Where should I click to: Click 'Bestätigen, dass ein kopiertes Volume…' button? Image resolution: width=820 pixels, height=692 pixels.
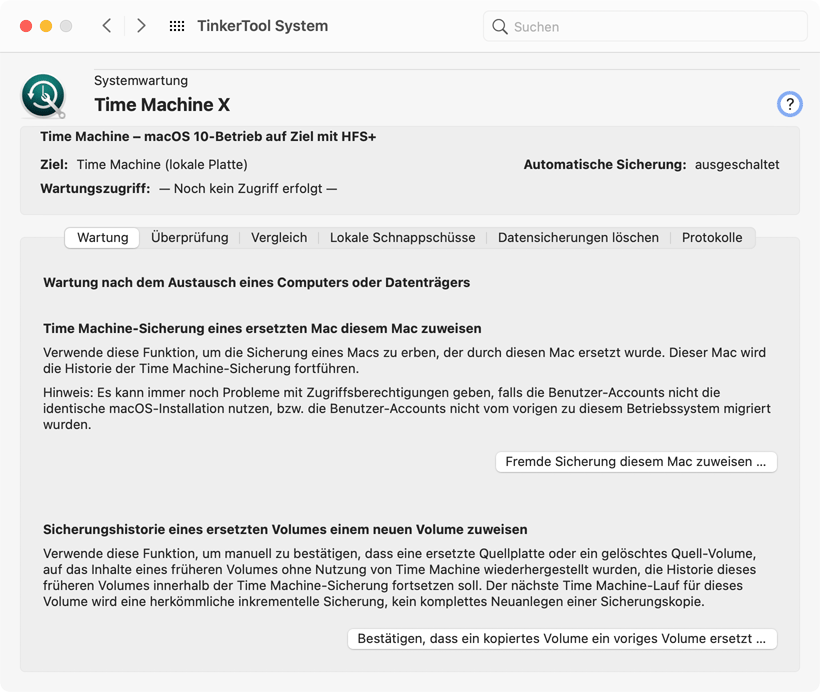(562, 639)
